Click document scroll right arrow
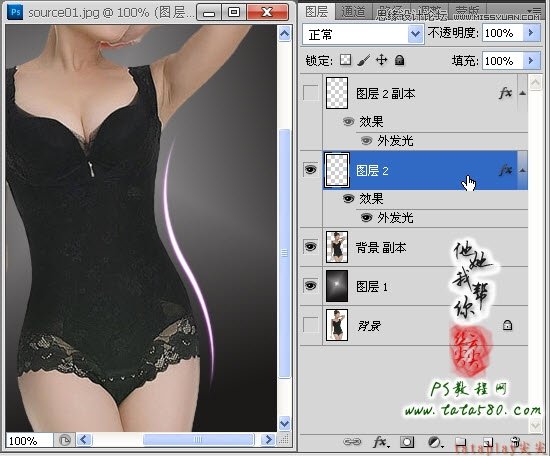550x456 pixels. (x=269, y=440)
